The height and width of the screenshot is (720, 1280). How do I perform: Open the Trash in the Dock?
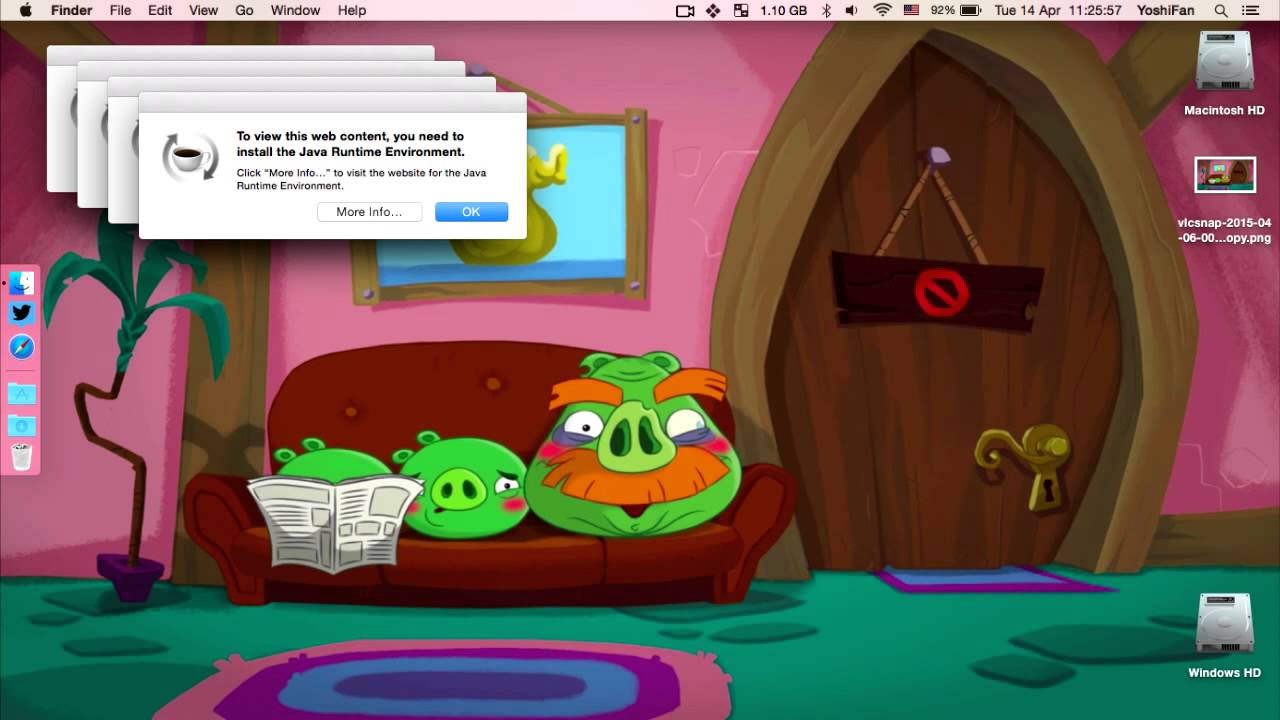point(21,457)
